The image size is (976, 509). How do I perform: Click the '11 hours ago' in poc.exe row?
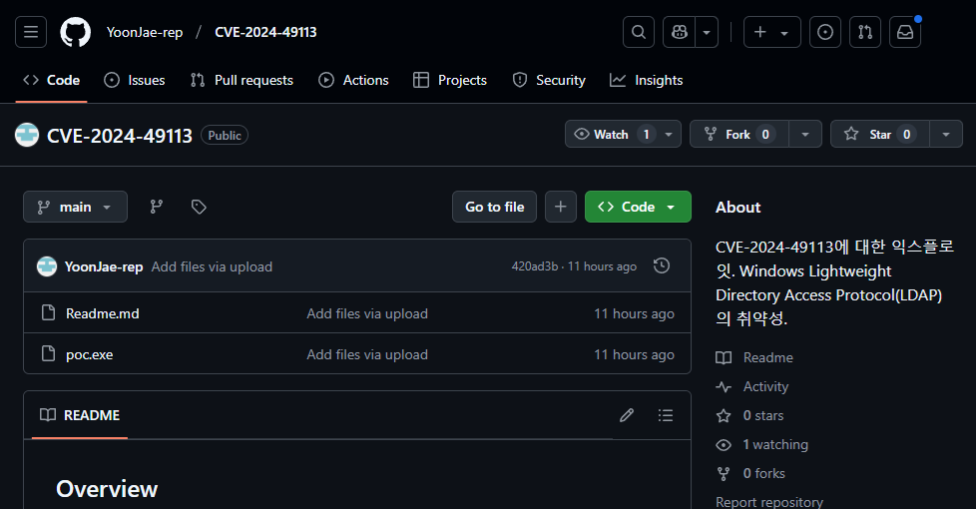coord(634,355)
